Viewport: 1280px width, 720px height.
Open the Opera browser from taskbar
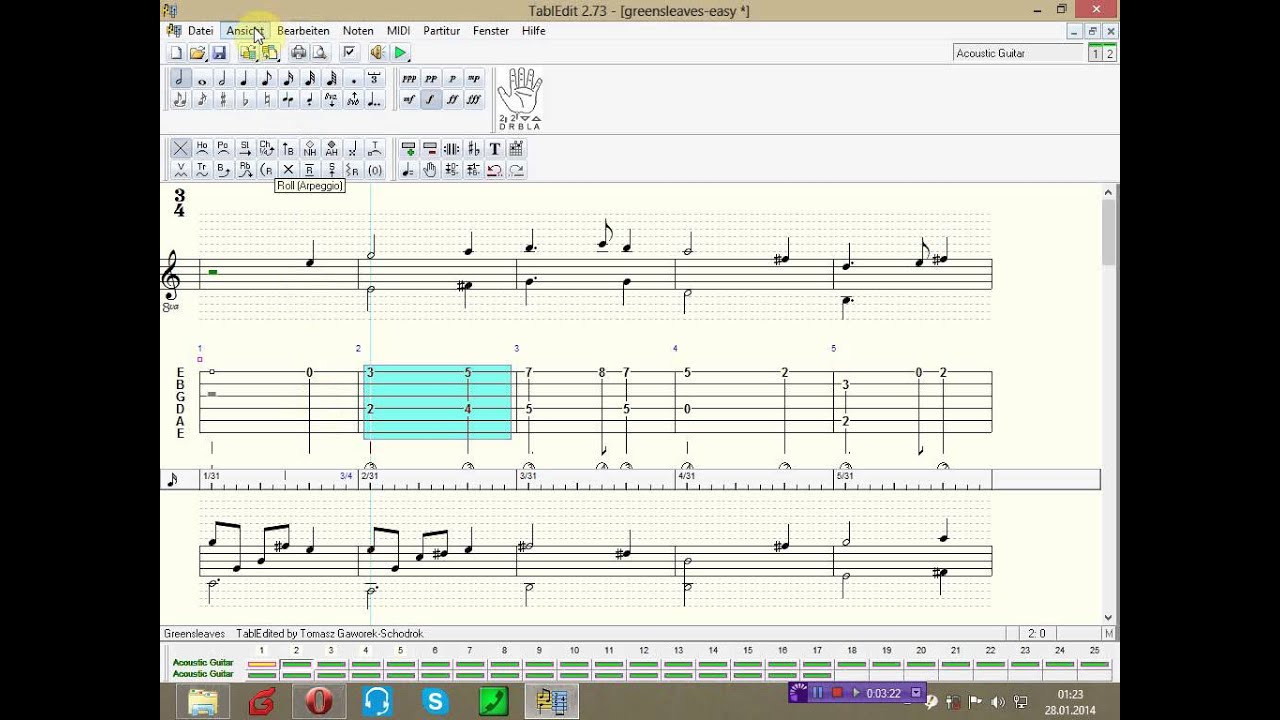(319, 702)
